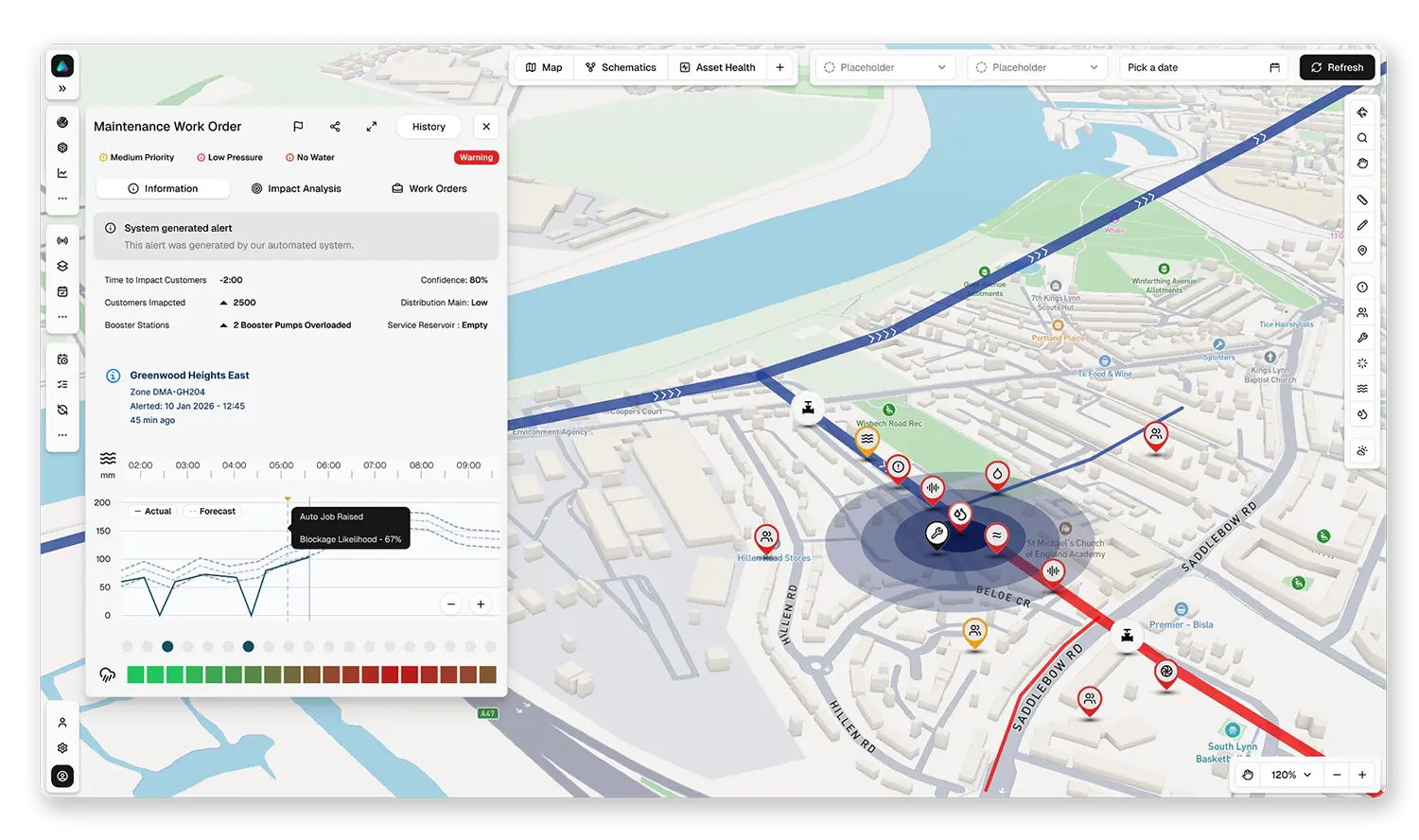Click the first green rainfall swatch
Screen dimensions: 1419x840
[x=135, y=674]
